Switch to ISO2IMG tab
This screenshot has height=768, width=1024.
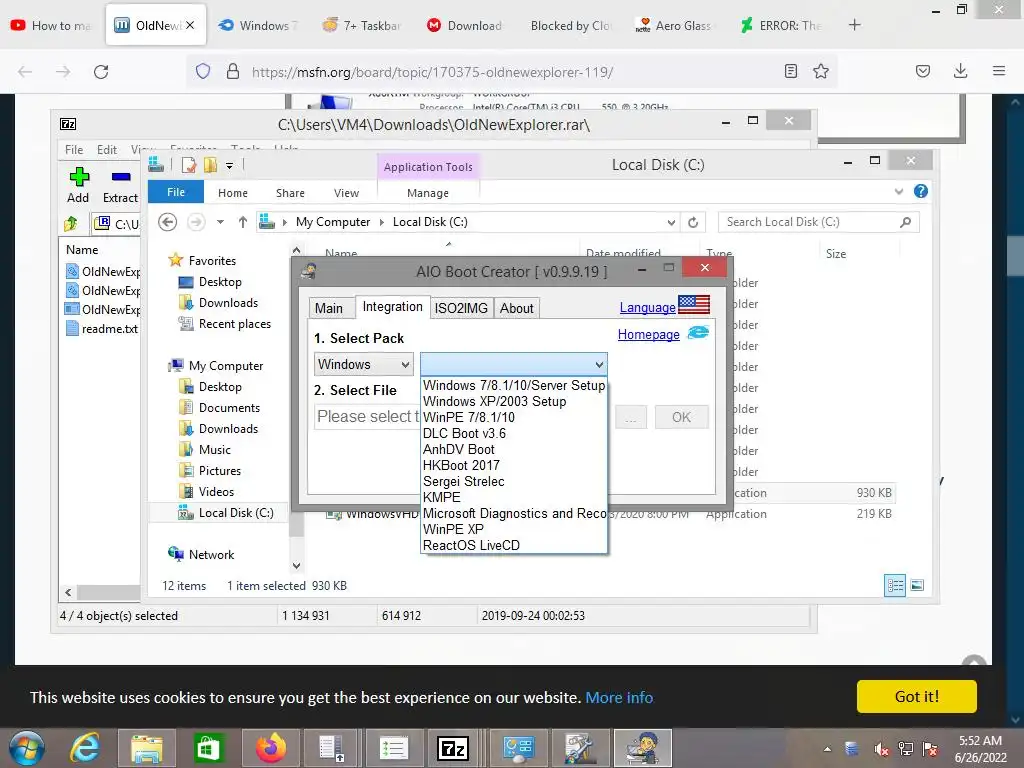point(461,308)
